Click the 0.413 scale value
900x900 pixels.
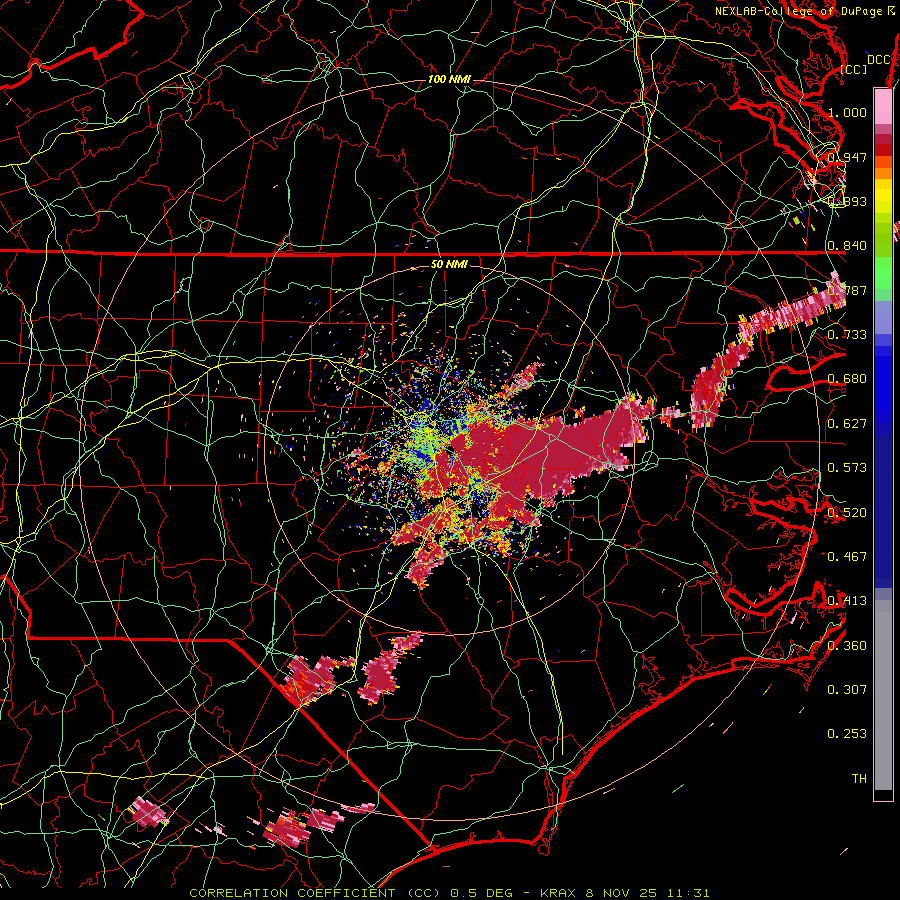click(847, 600)
